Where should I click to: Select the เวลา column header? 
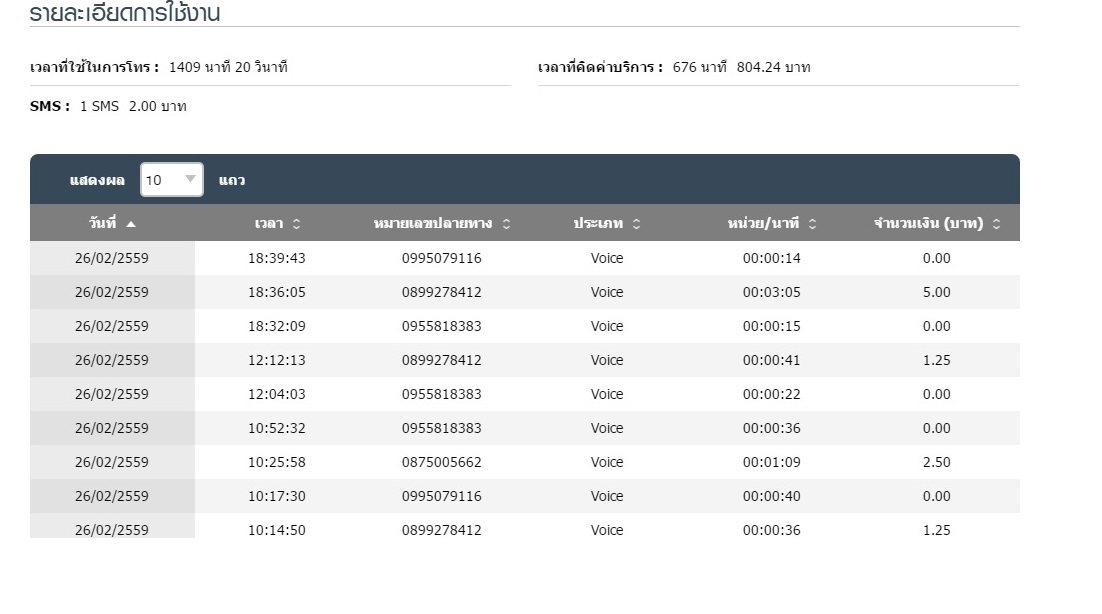point(277,223)
